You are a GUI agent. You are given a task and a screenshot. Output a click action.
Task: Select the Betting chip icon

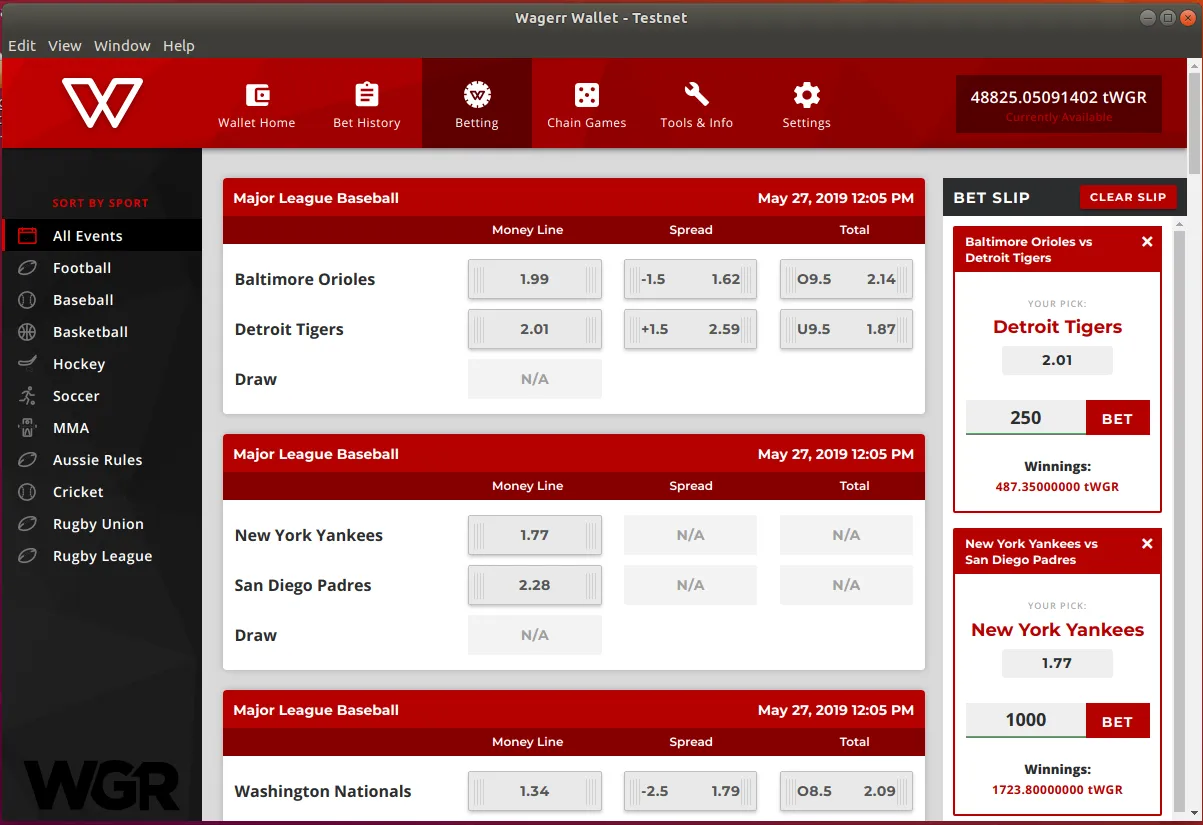click(477, 95)
